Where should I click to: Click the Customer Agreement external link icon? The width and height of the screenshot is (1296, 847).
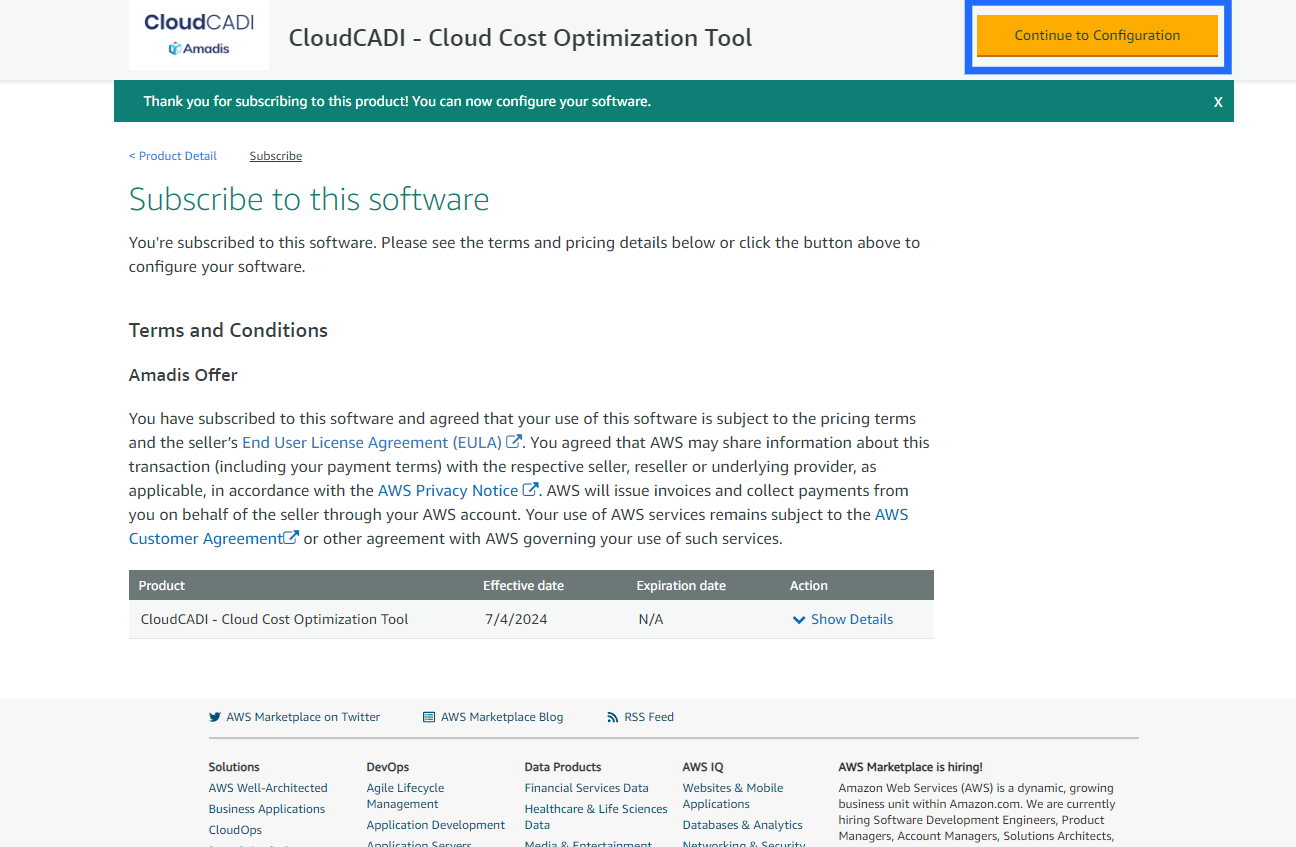291,538
